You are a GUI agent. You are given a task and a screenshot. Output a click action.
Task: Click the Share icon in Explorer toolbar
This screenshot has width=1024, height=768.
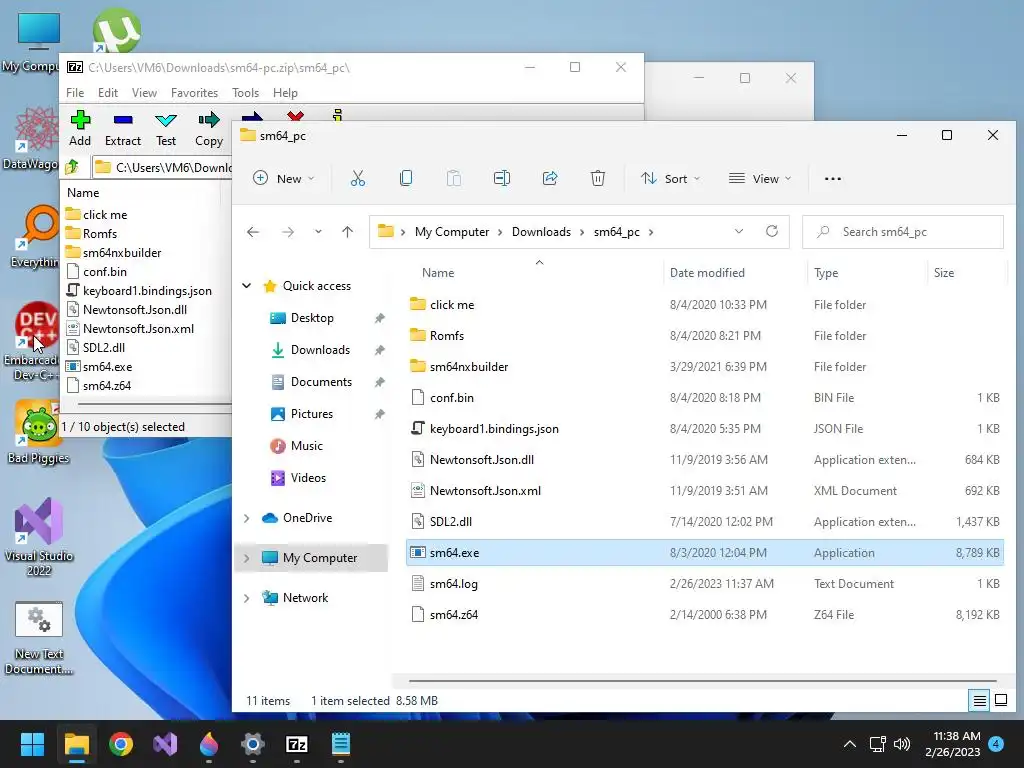click(550, 178)
